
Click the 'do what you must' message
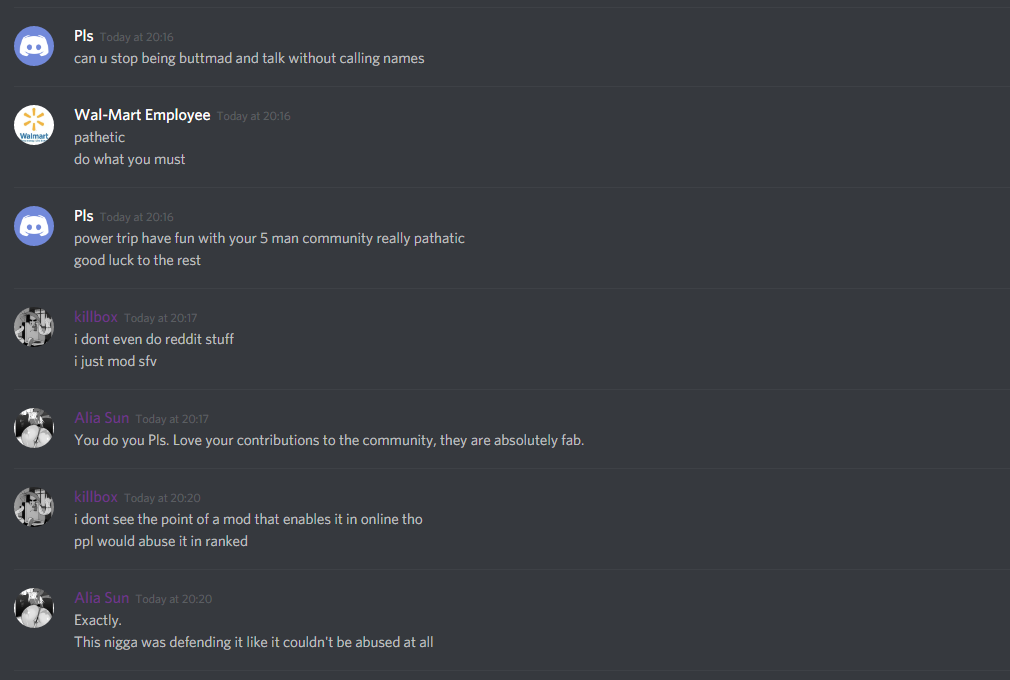(129, 159)
